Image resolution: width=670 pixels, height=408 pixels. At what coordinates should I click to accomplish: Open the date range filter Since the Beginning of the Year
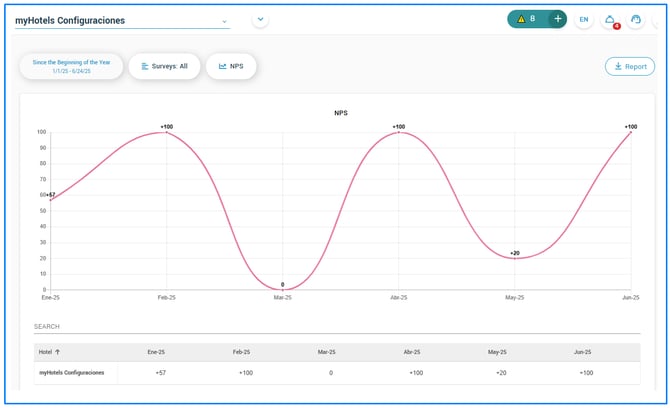click(71, 66)
